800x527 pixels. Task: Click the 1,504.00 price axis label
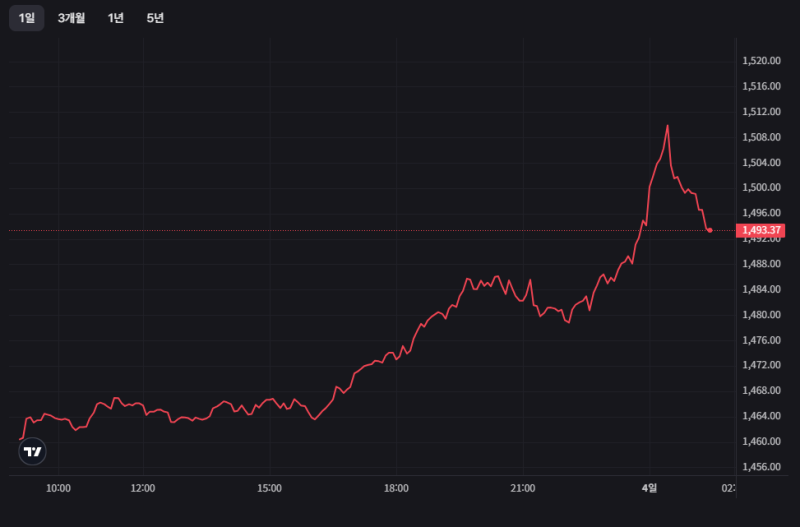[x=761, y=162]
